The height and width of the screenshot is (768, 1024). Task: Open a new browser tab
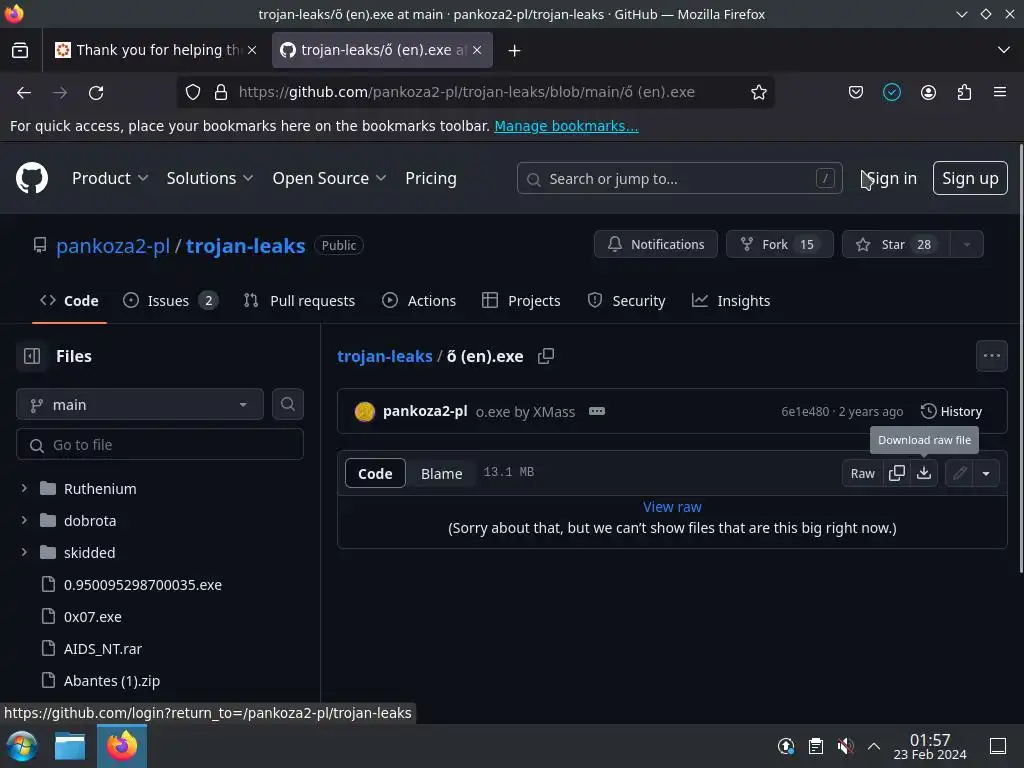515,50
